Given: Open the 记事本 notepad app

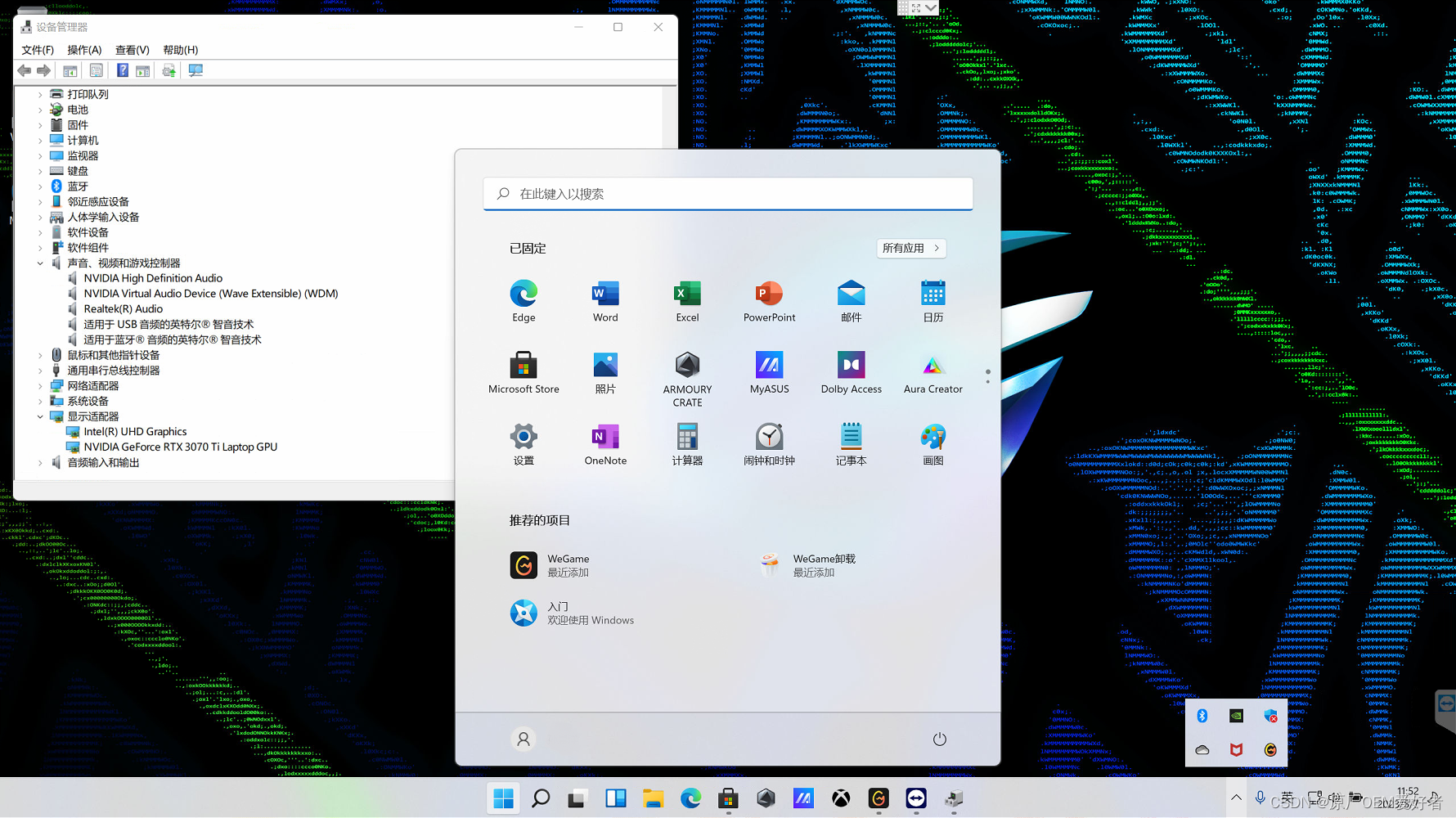Looking at the screenshot, I should (851, 445).
